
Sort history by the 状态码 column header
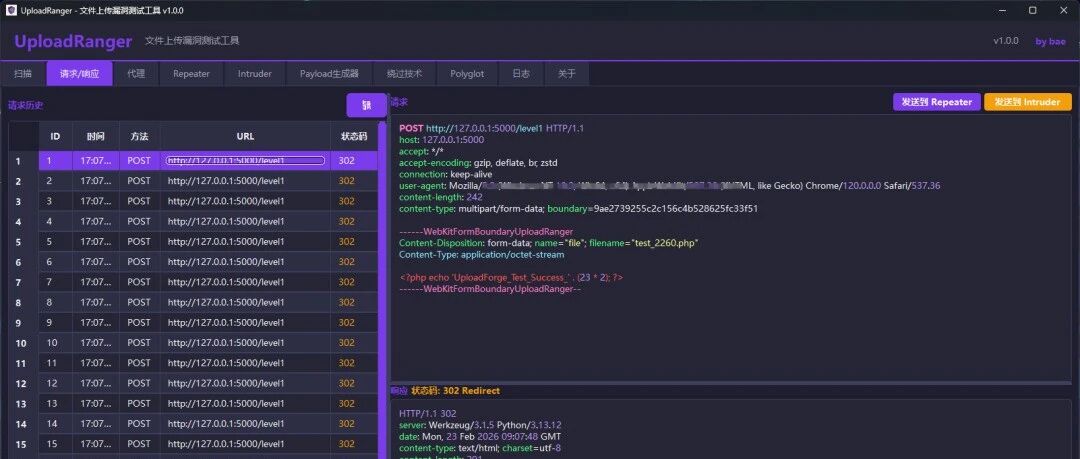tap(354, 136)
